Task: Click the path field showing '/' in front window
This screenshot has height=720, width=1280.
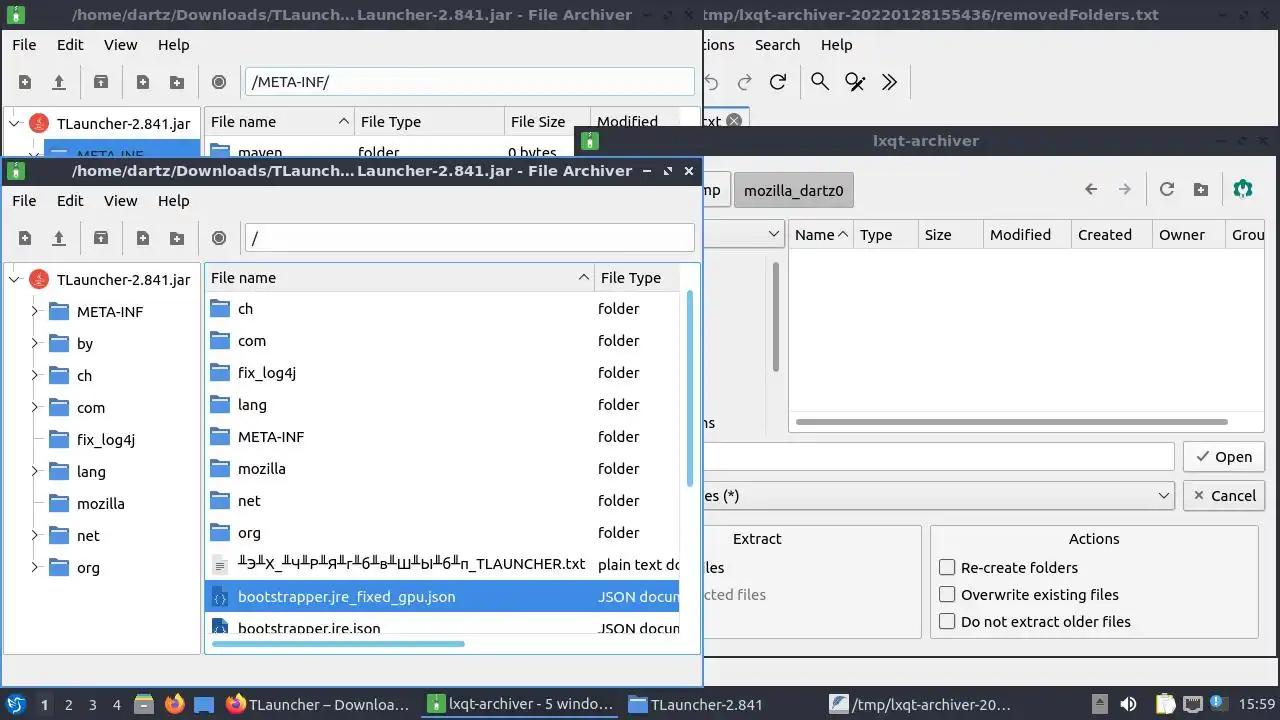Action: coord(469,238)
